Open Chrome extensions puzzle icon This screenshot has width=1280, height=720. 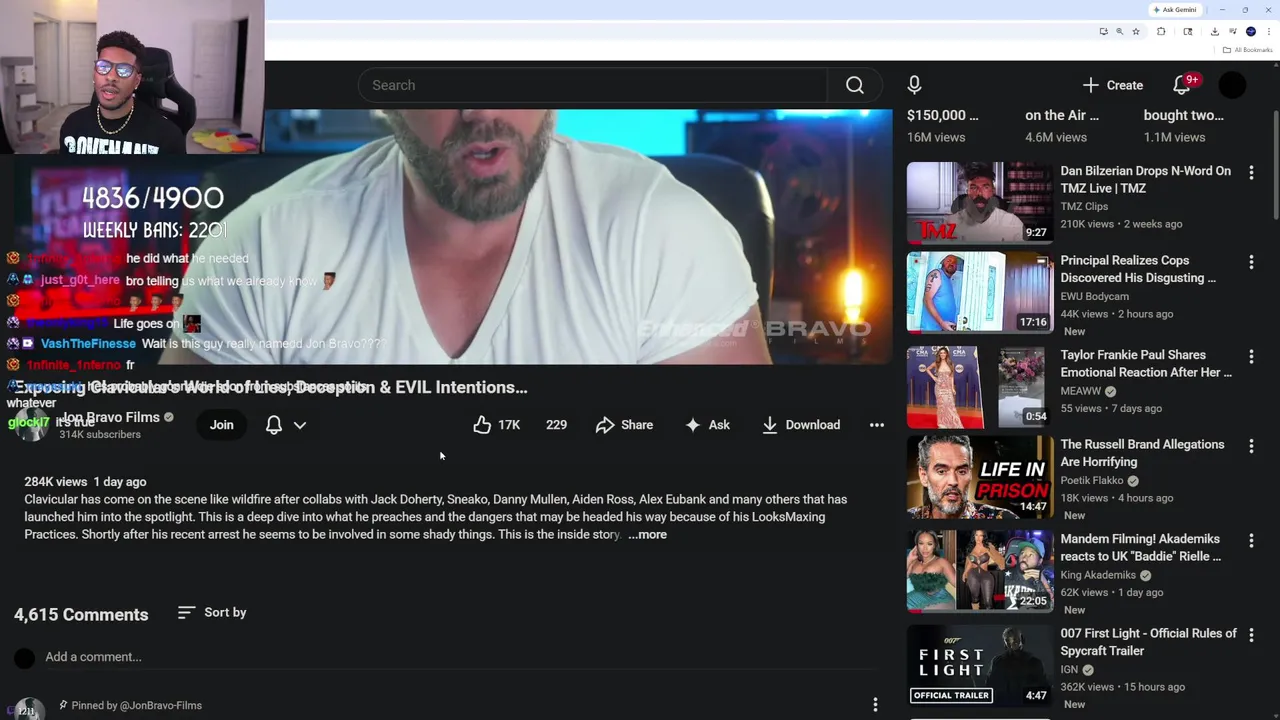click(x=1161, y=32)
